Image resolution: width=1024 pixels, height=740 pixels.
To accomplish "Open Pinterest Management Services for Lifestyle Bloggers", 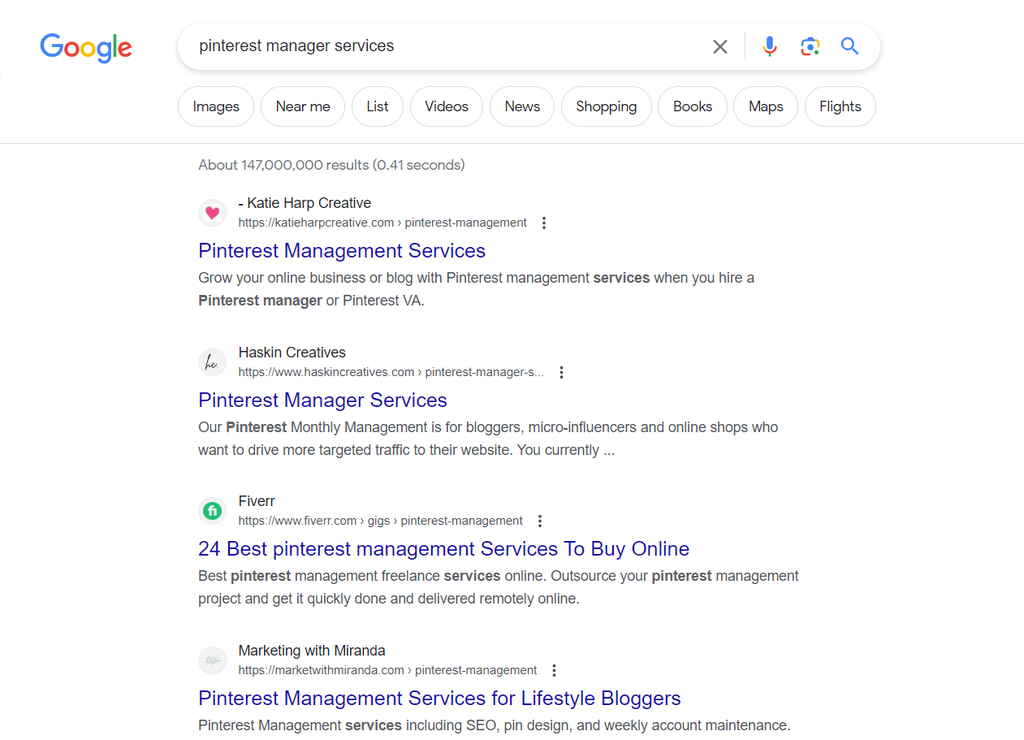I will [439, 698].
